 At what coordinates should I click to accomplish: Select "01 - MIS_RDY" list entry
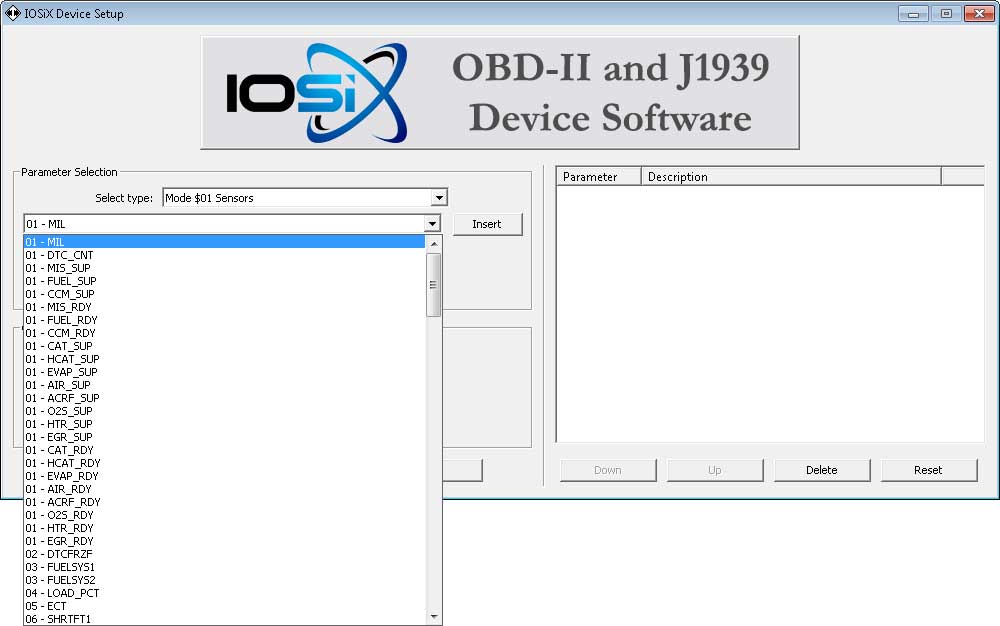[224, 307]
